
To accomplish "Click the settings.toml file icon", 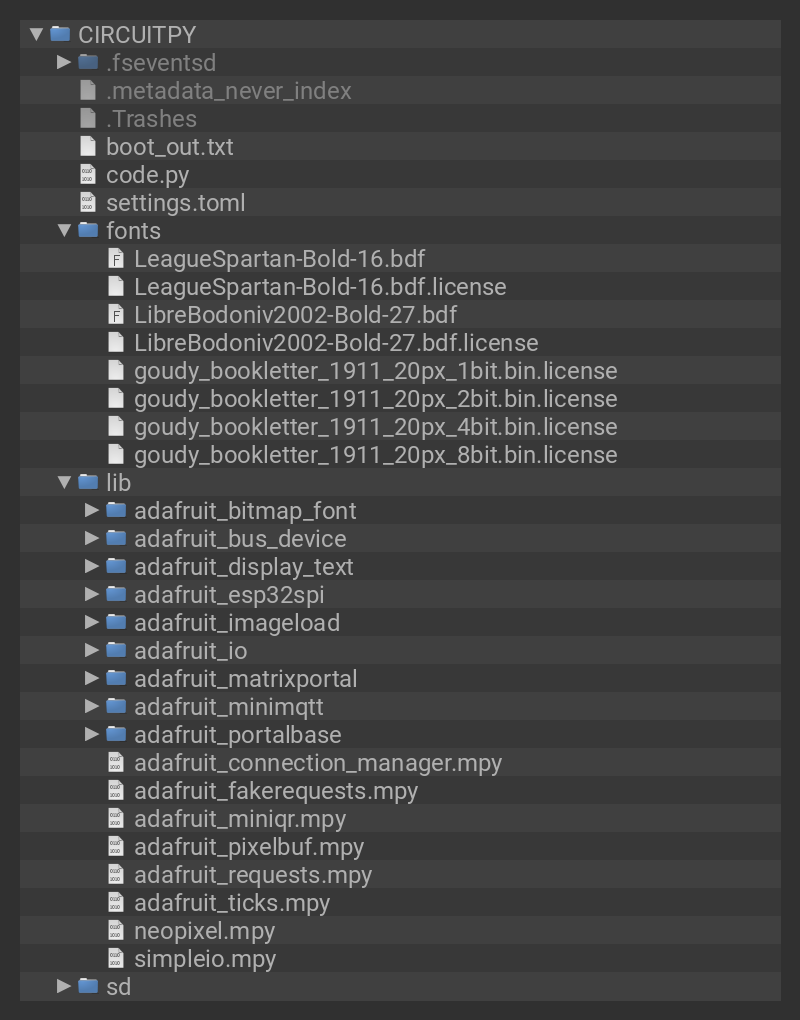I will (x=88, y=203).
